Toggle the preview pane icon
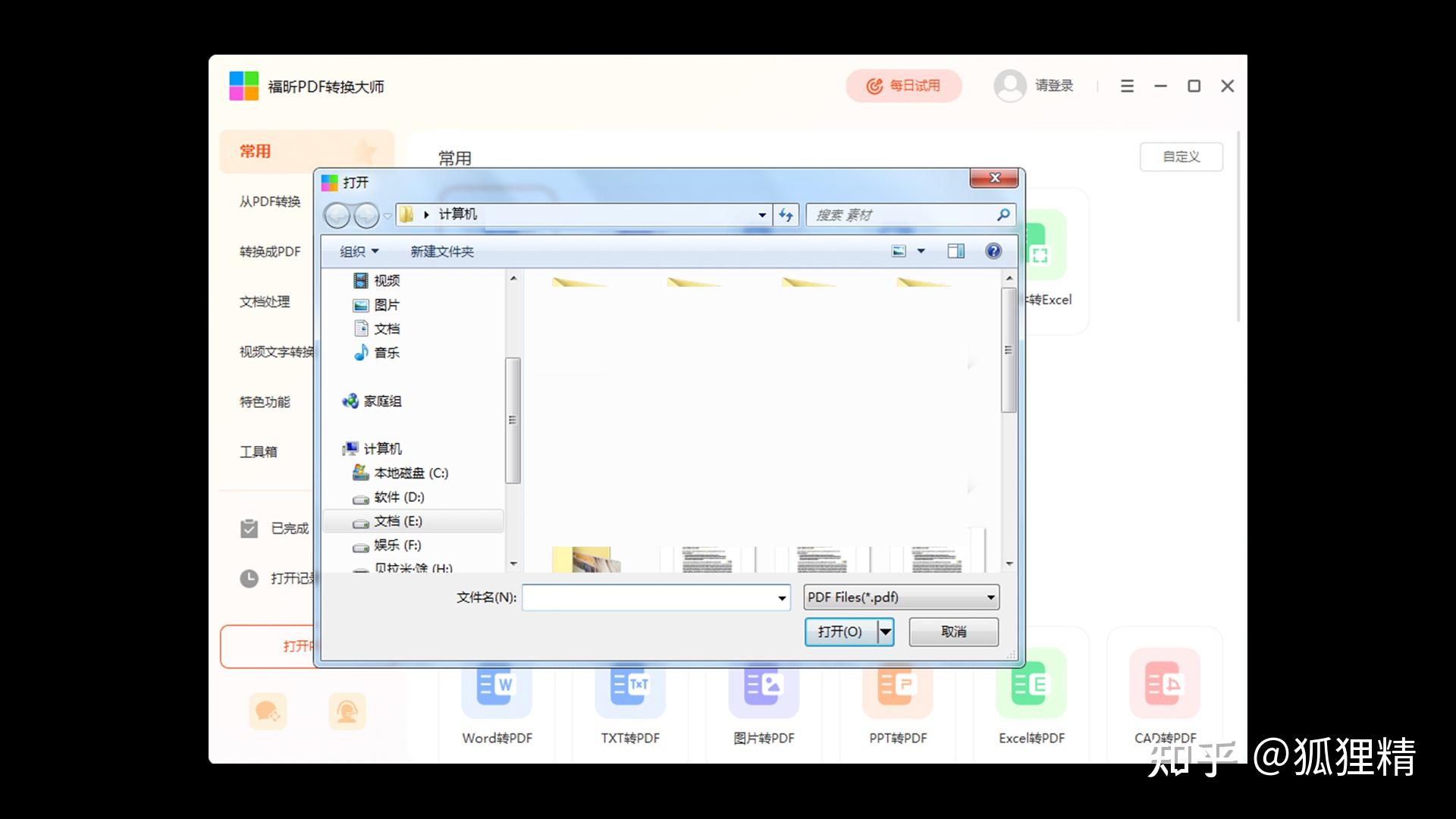Screen dimensions: 1456x819 955,251
